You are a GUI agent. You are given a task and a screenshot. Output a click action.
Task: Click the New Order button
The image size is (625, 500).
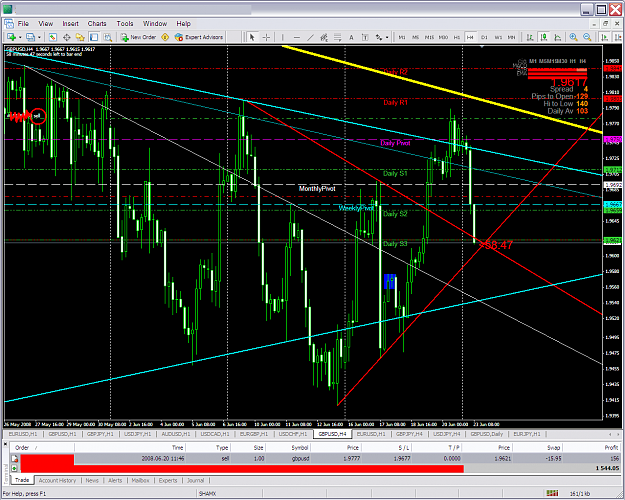pos(138,37)
